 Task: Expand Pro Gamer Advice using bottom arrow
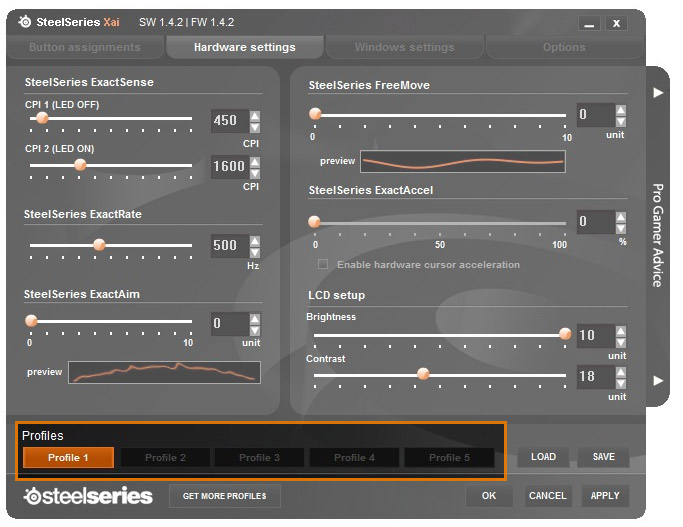pyautogui.click(x=658, y=380)
